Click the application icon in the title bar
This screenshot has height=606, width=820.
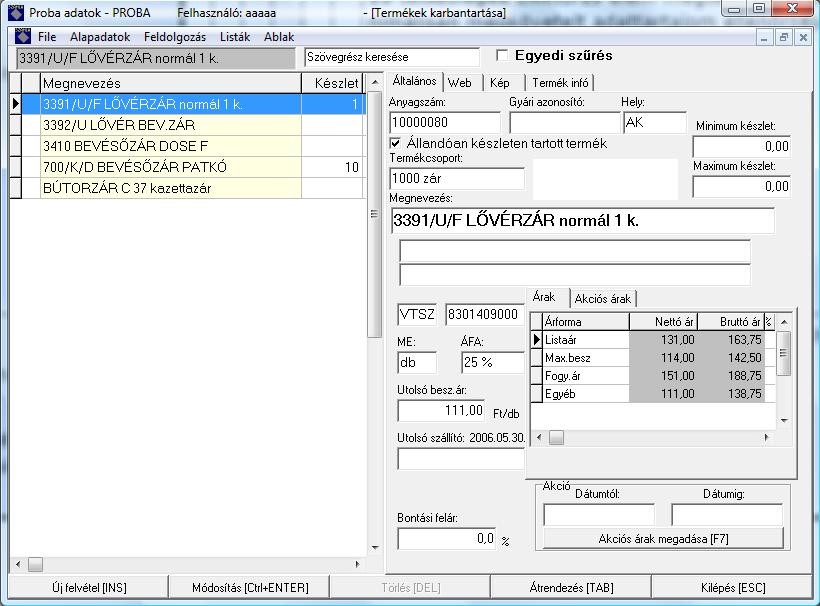14,12
